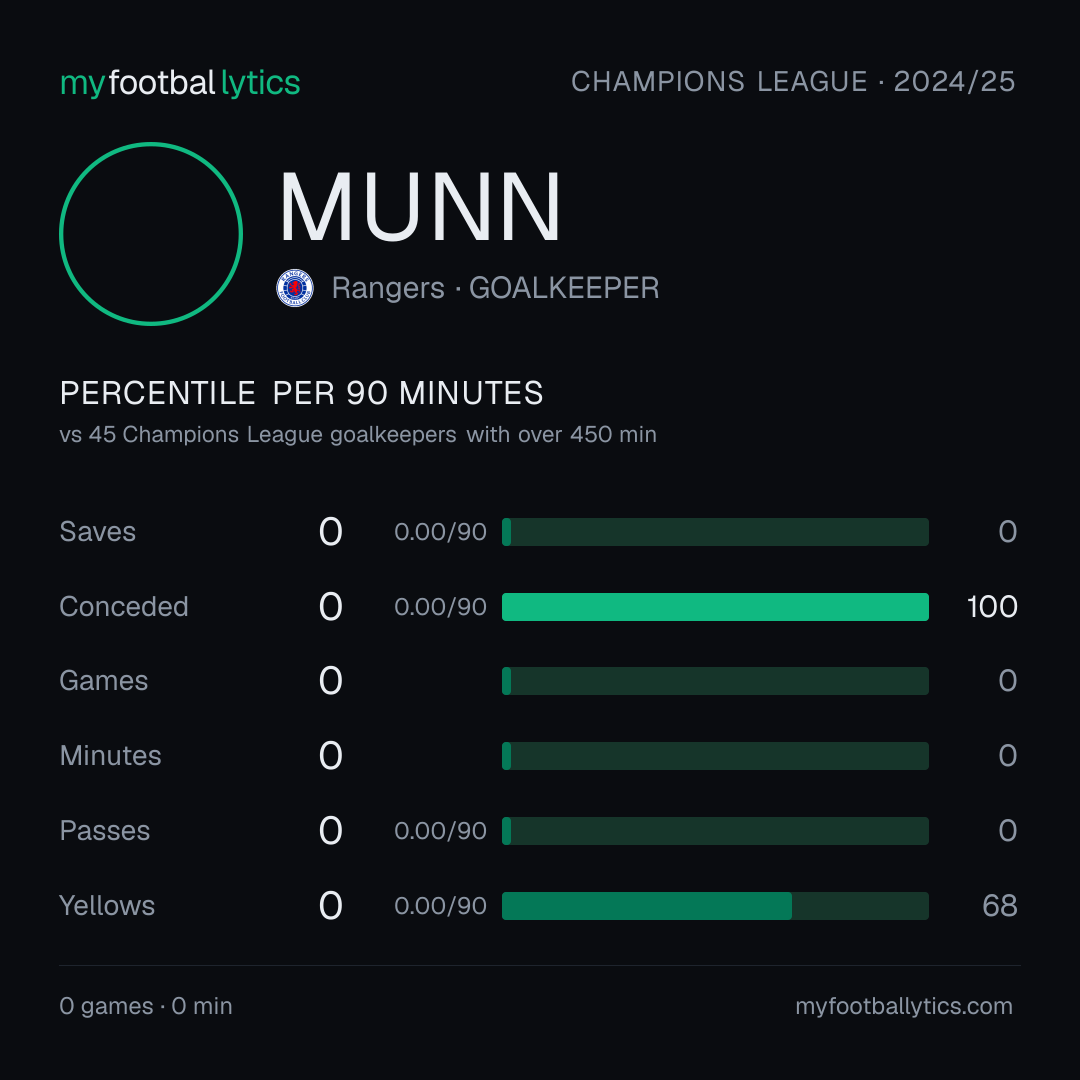Screen dimensions: 1080x1080
Task: Click the Percentile Per 90 Minutes heading
Action: coord(301,393)
